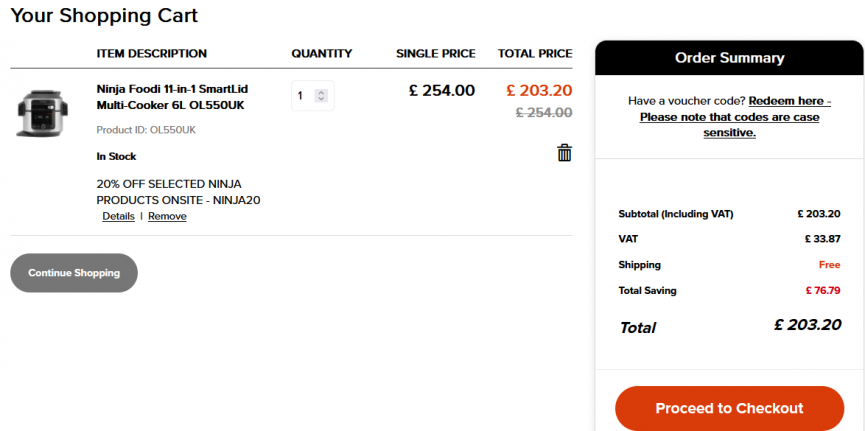
Task: Open the Ninja Foodi product thumbnail
Action: point(40,113)
